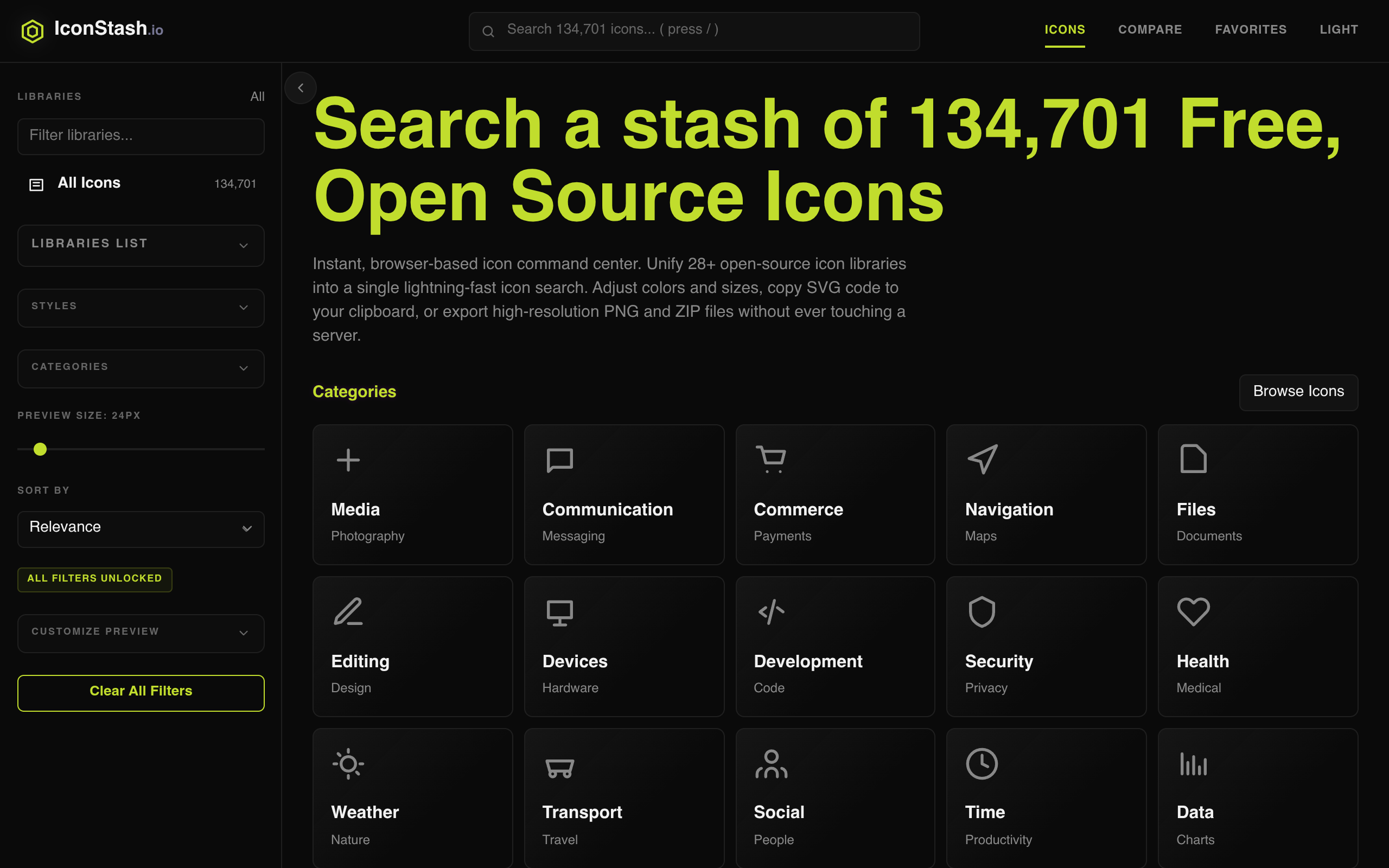Open the Commerce Payments category card

(835, 494)
